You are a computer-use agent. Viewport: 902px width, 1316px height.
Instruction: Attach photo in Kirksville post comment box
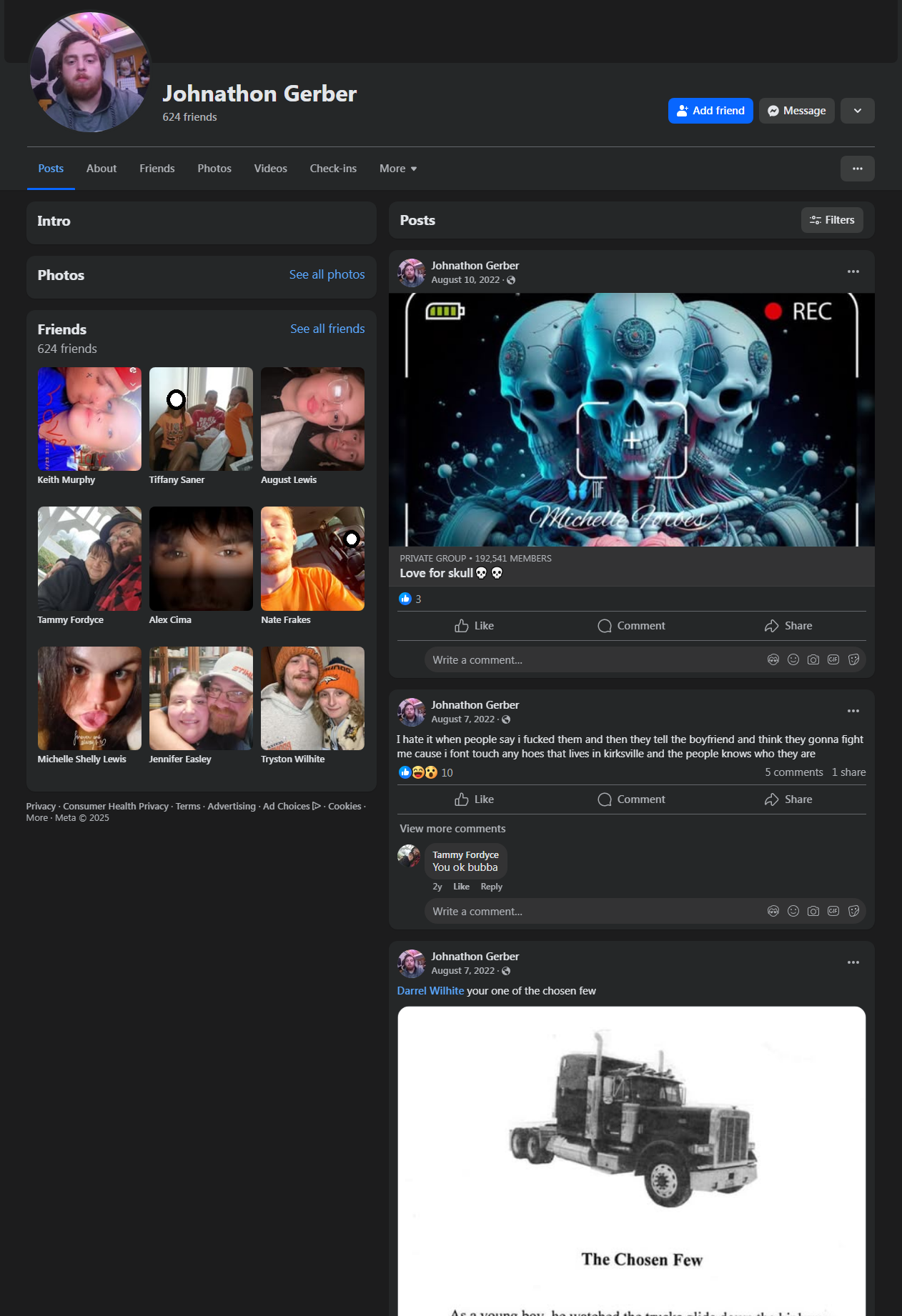click(x=813, y=911)
